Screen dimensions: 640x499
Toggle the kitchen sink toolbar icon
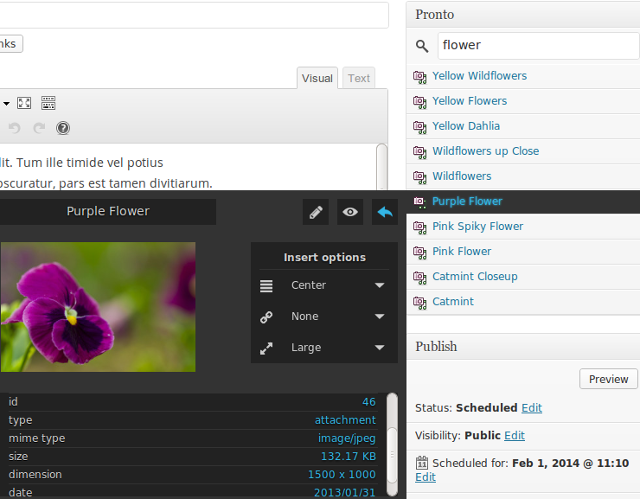click(48, 103)
